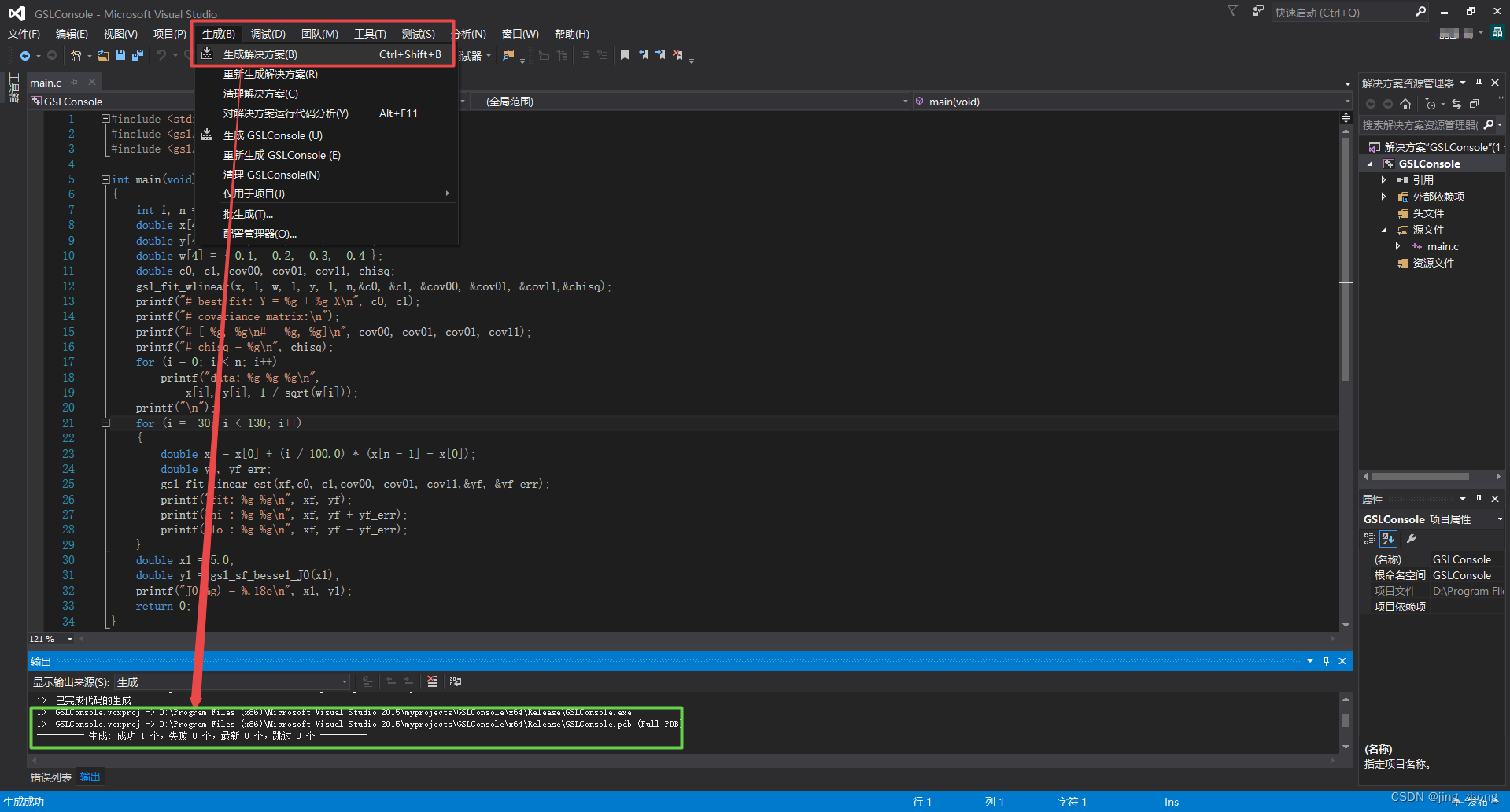Go to next bookmark icon
Viewport: 1510px width, 812px height.
[660, 55]
